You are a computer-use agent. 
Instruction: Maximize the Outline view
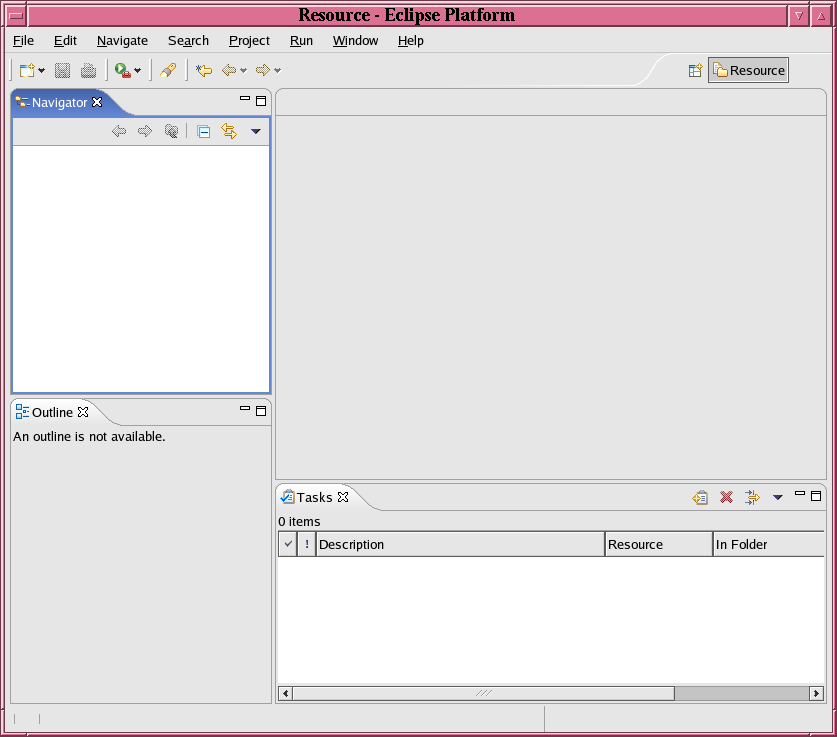pyautogui.click(x=261, y=411)
